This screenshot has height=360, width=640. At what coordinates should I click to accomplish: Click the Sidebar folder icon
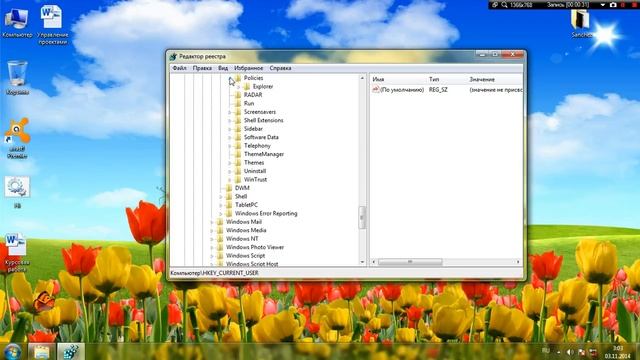pos(238,129)
